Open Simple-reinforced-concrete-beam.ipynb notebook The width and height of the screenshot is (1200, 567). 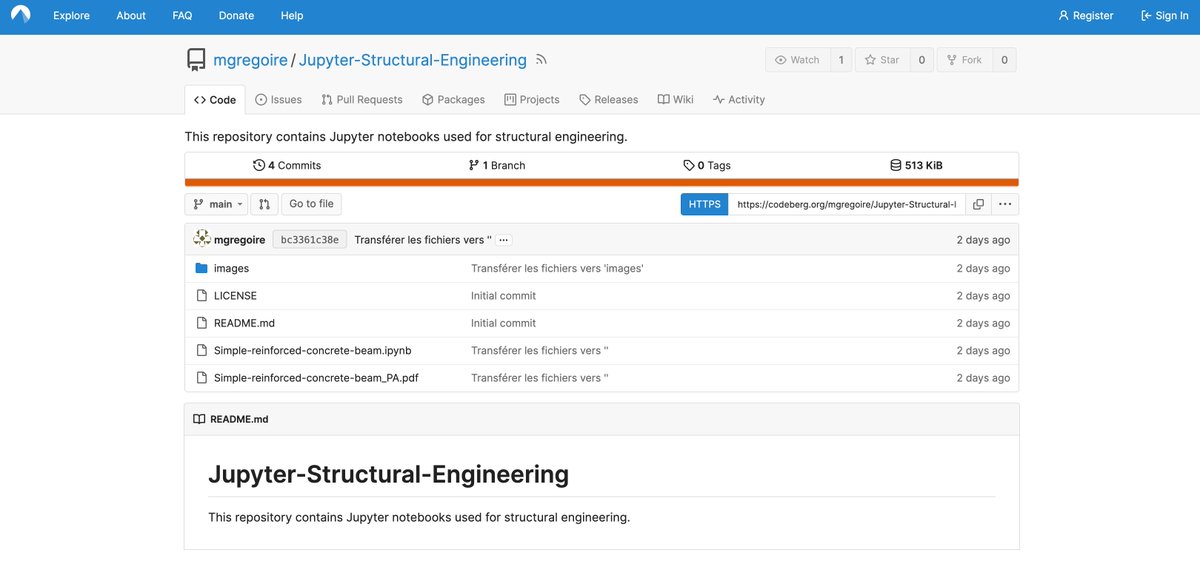point(313,351)
